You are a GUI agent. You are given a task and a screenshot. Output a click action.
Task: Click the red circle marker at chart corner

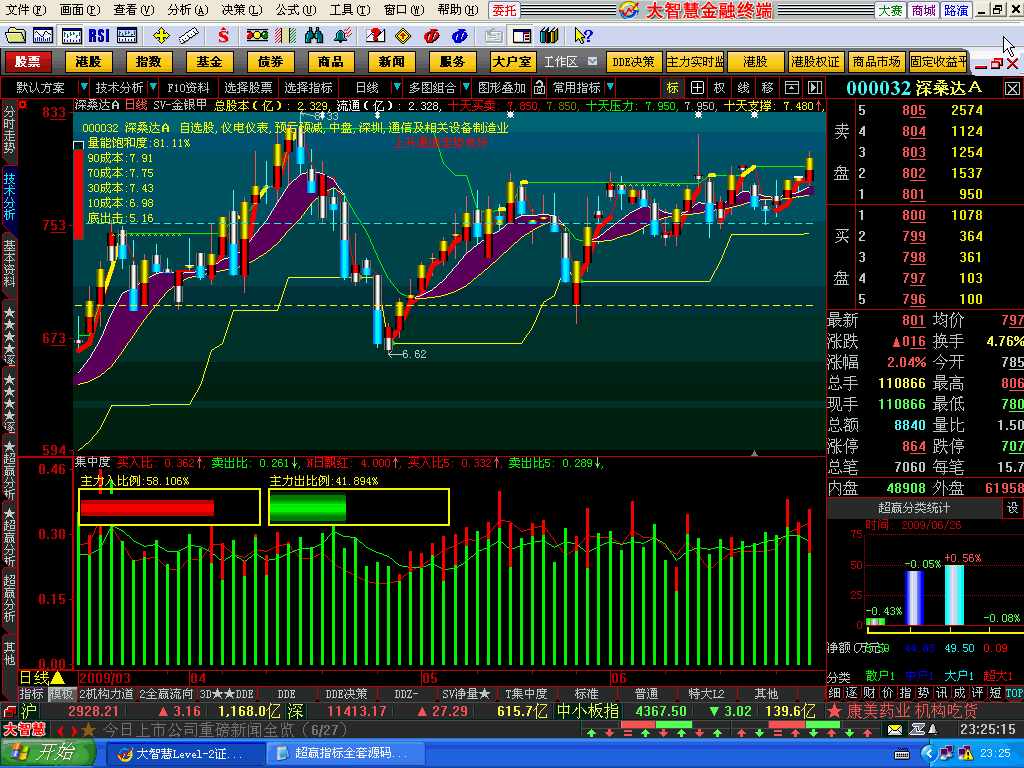[24, 104]
